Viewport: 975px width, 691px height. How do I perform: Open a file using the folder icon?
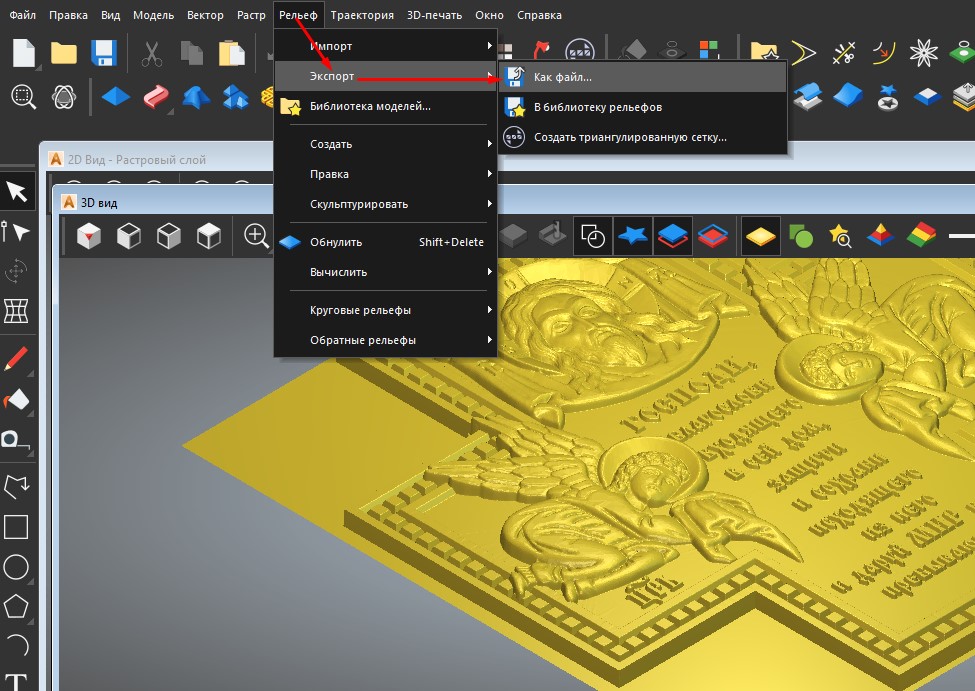[x=63, y=53]
